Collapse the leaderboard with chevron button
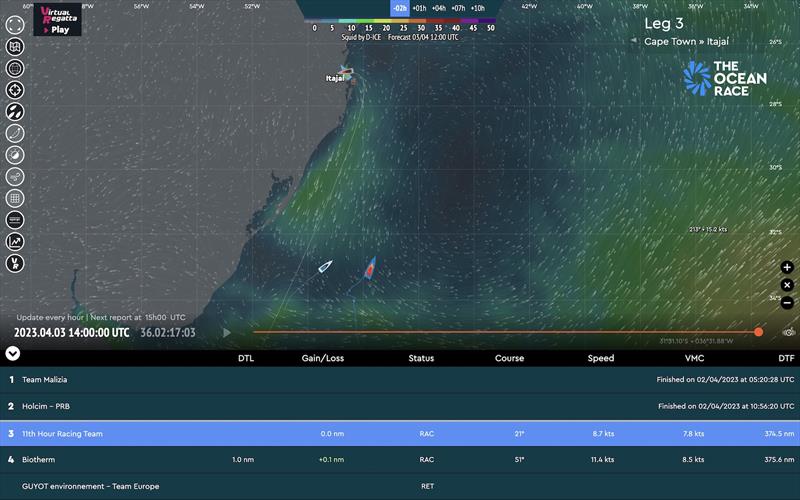 coord(12,353)
